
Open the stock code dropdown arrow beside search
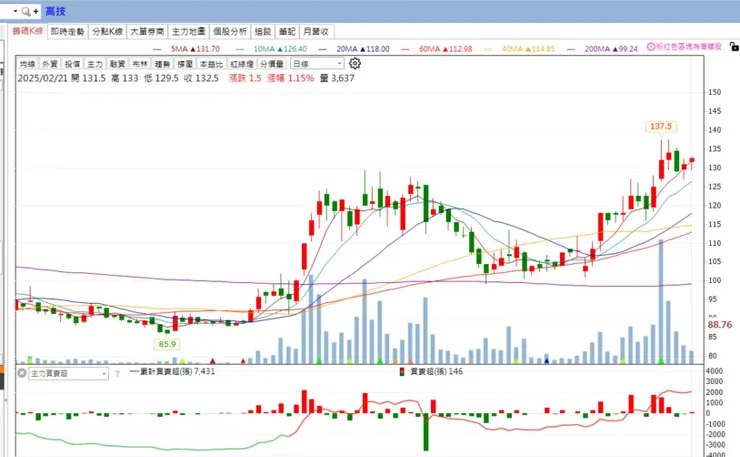pos(15,11)
